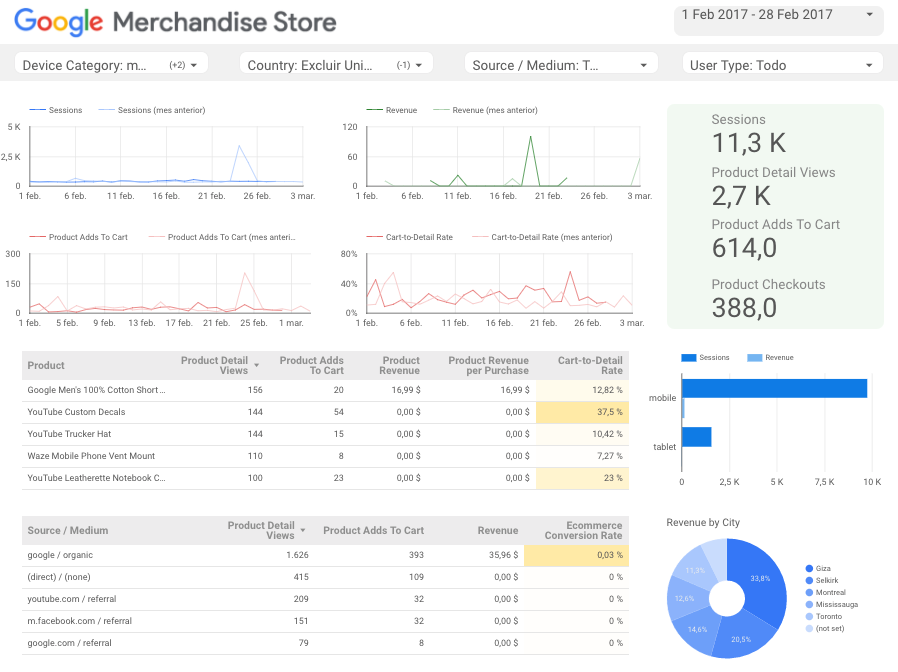Click the 1.626 product detail views cell

(297, 555)
